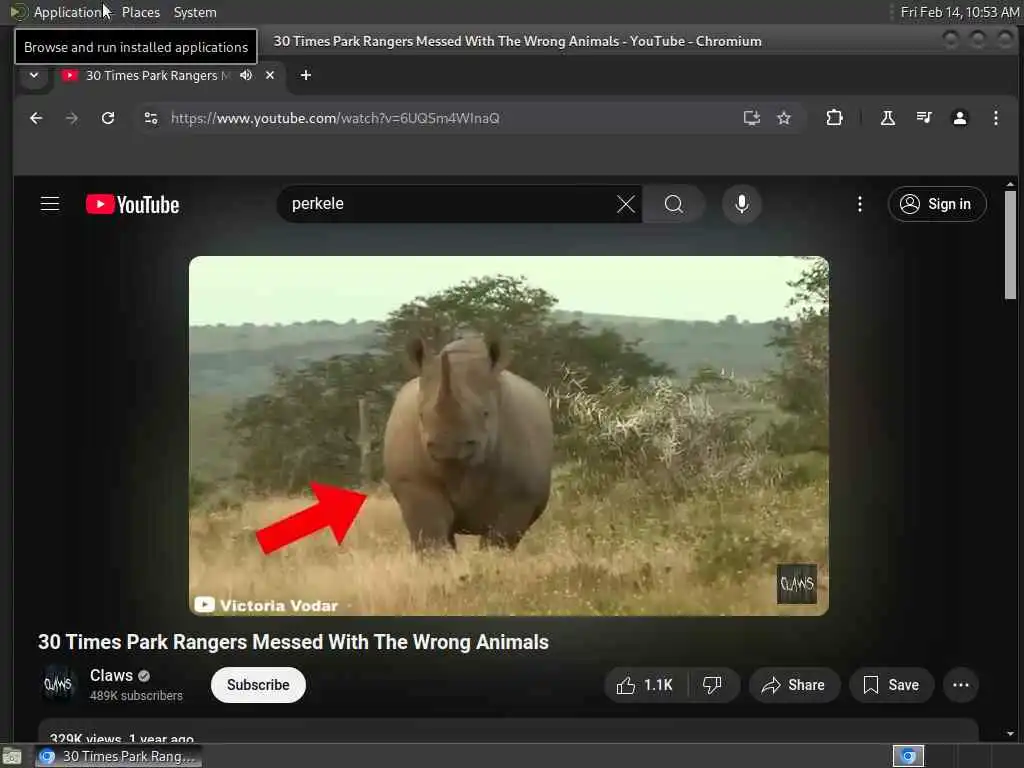Reload the current page
The image size is (1024, 768).
(108, 118)
